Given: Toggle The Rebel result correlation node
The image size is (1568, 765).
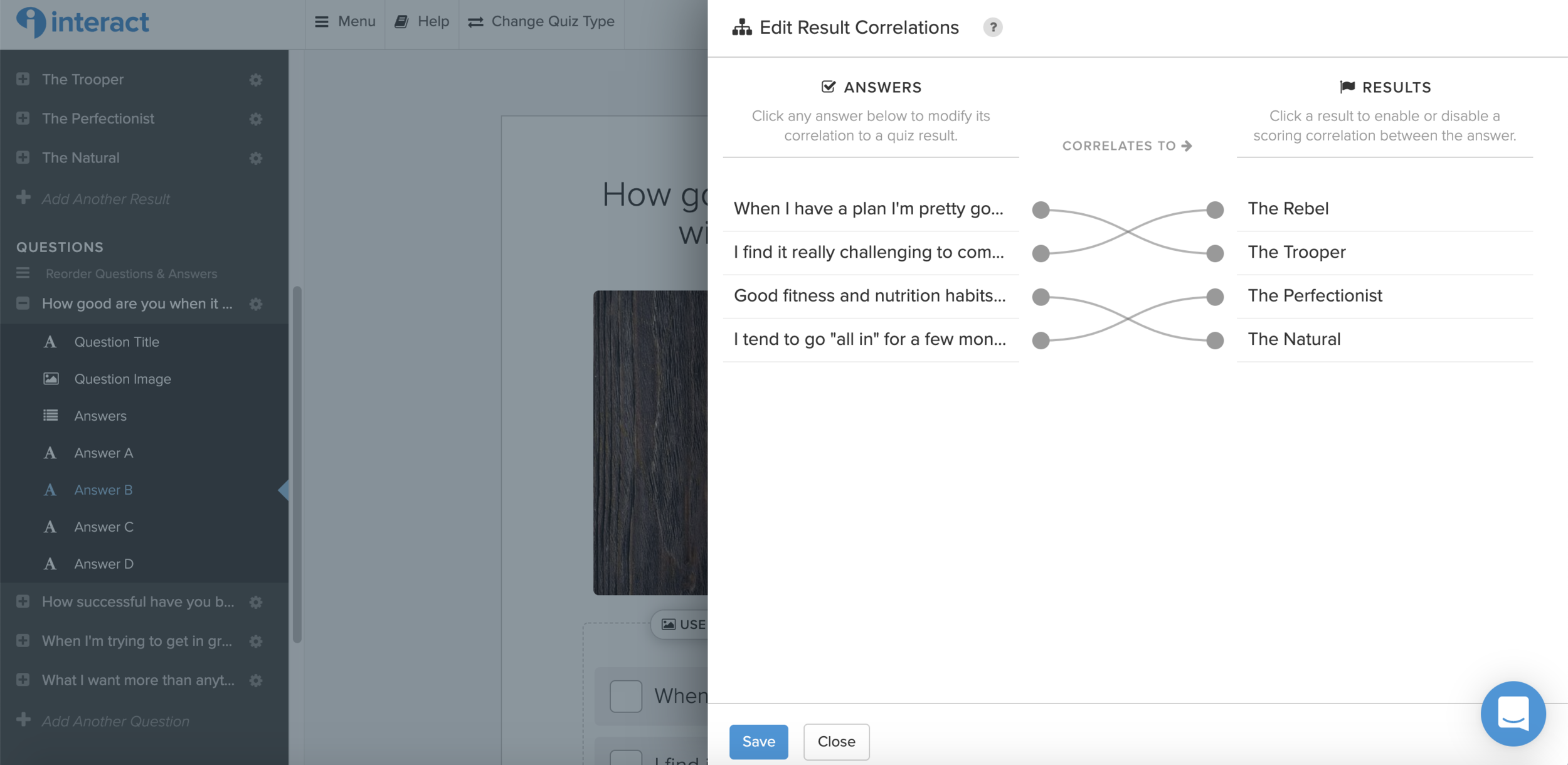Looking at the screenshot, I should tap(1215, 209).
